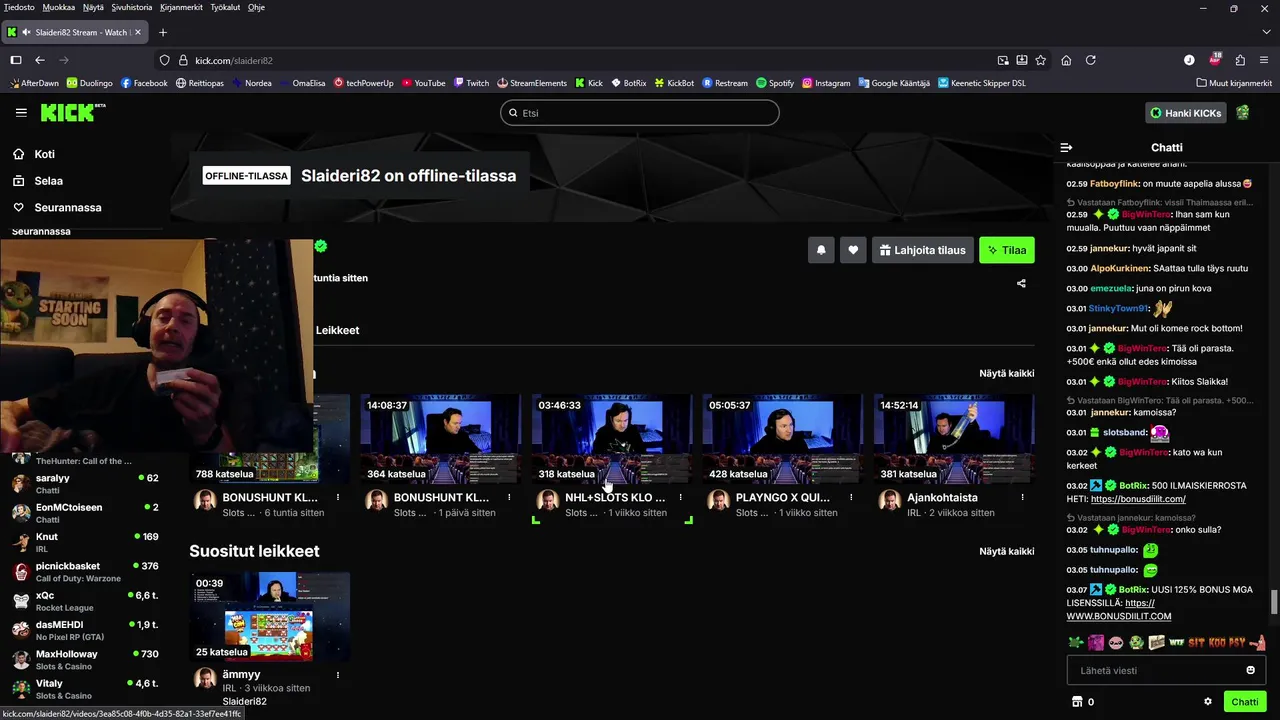Click the KICK logo

coord(73,112)
